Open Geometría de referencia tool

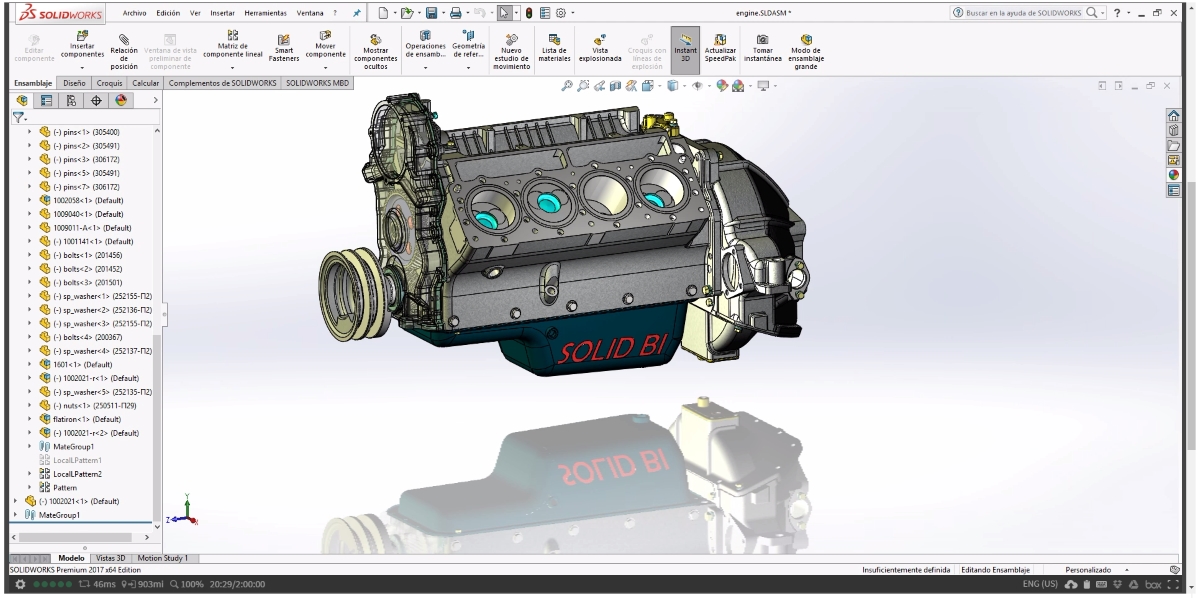[x=468, y=46]
